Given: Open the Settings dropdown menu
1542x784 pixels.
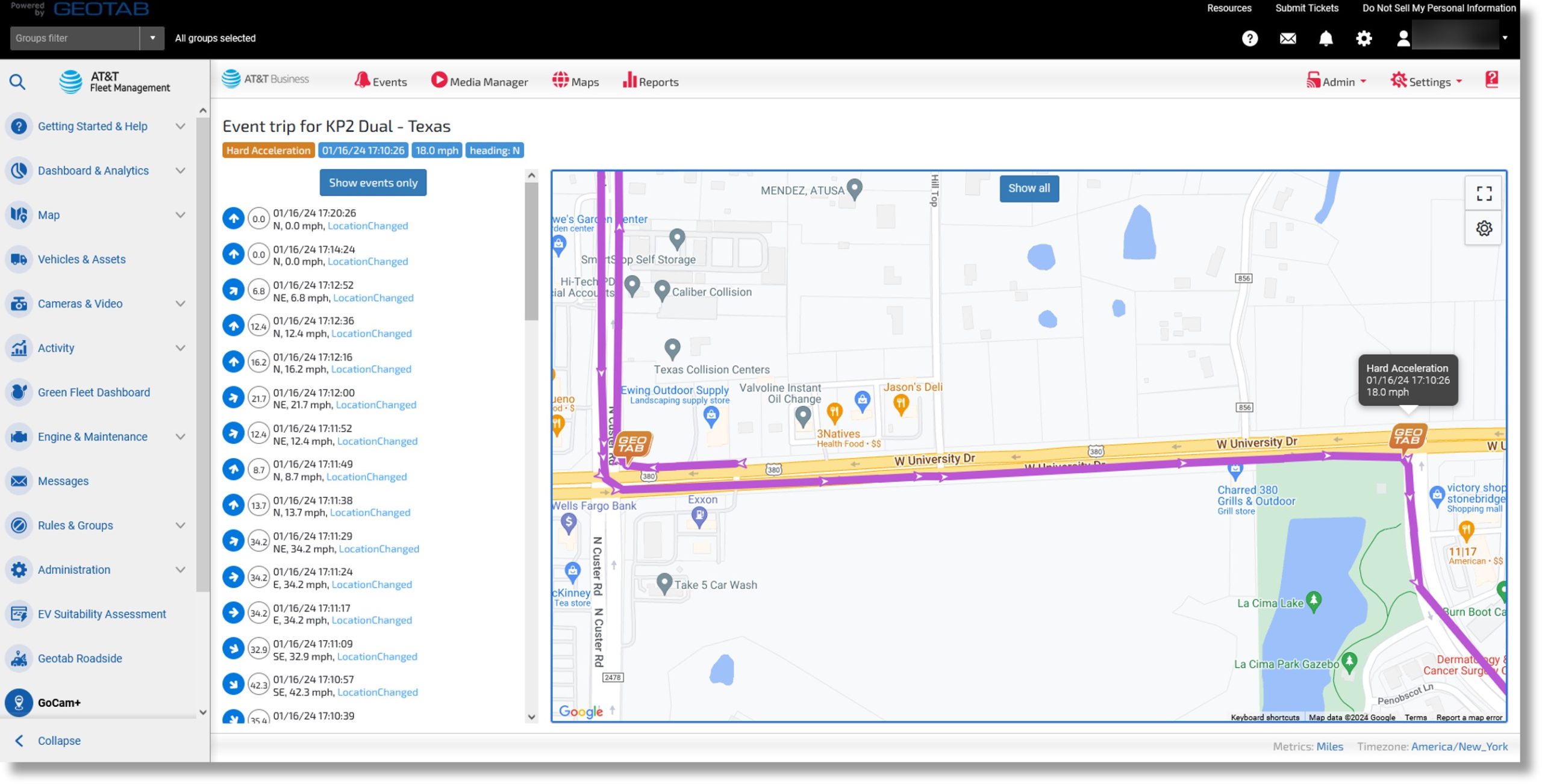Looking at the screenshot, I should point(1426,81).
